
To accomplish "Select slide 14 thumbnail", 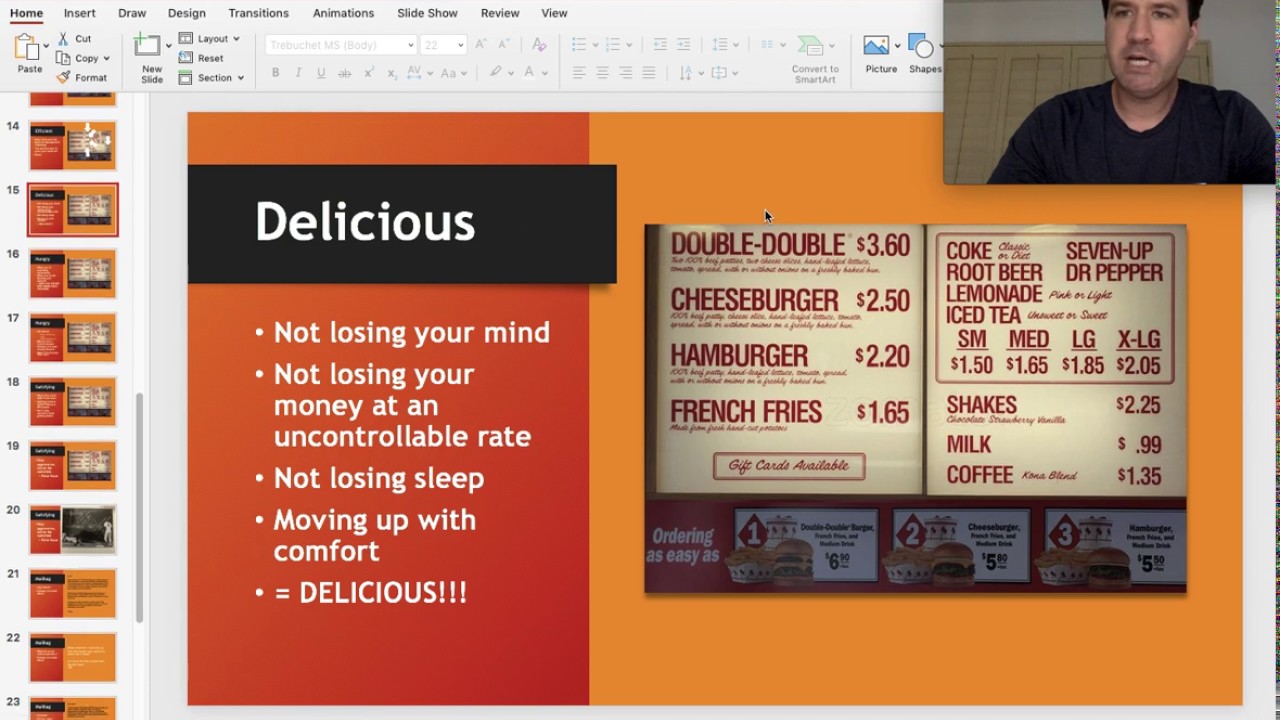I will [x=73, y=146].
